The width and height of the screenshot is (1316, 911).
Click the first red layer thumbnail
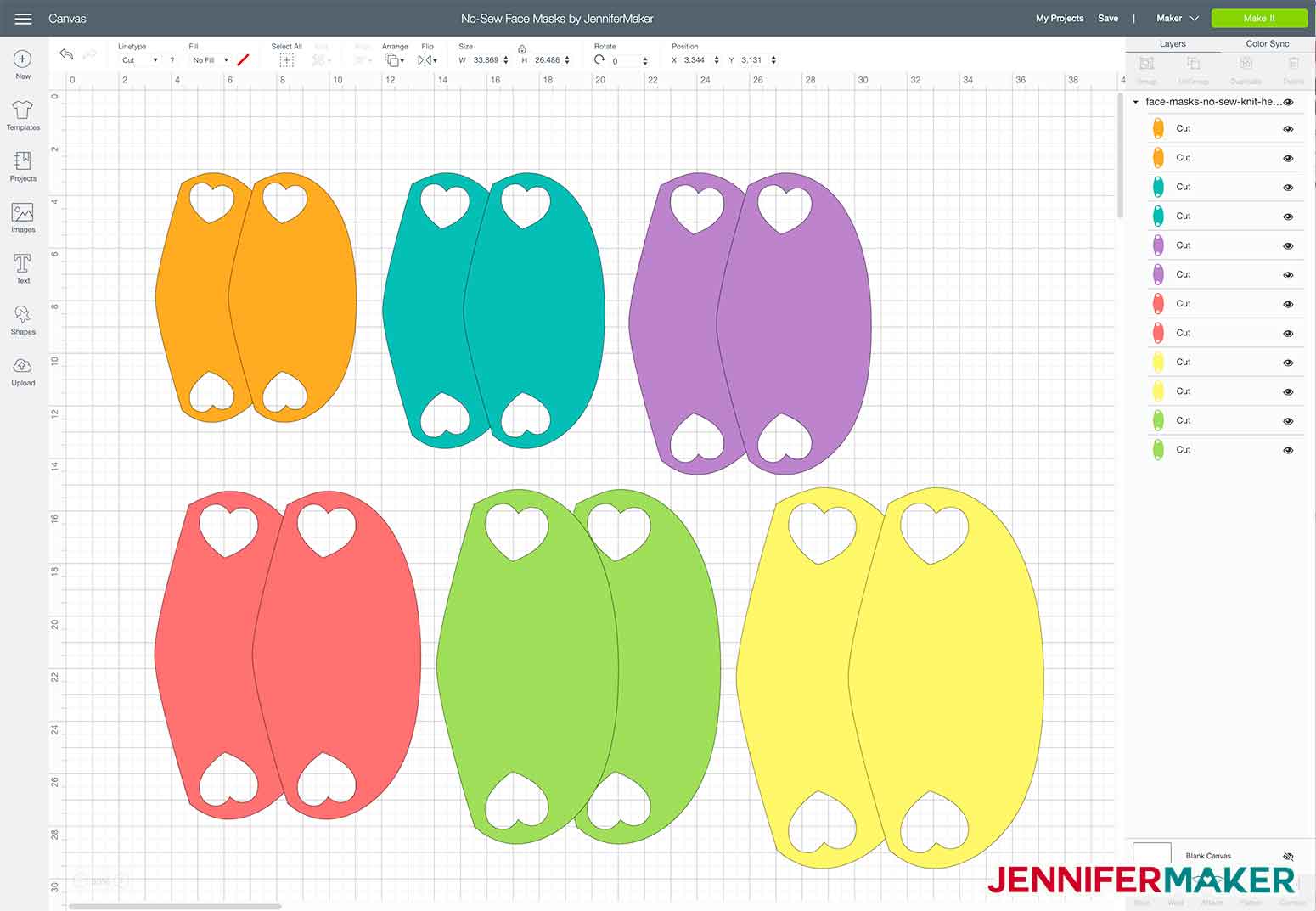click(1158, 304)
